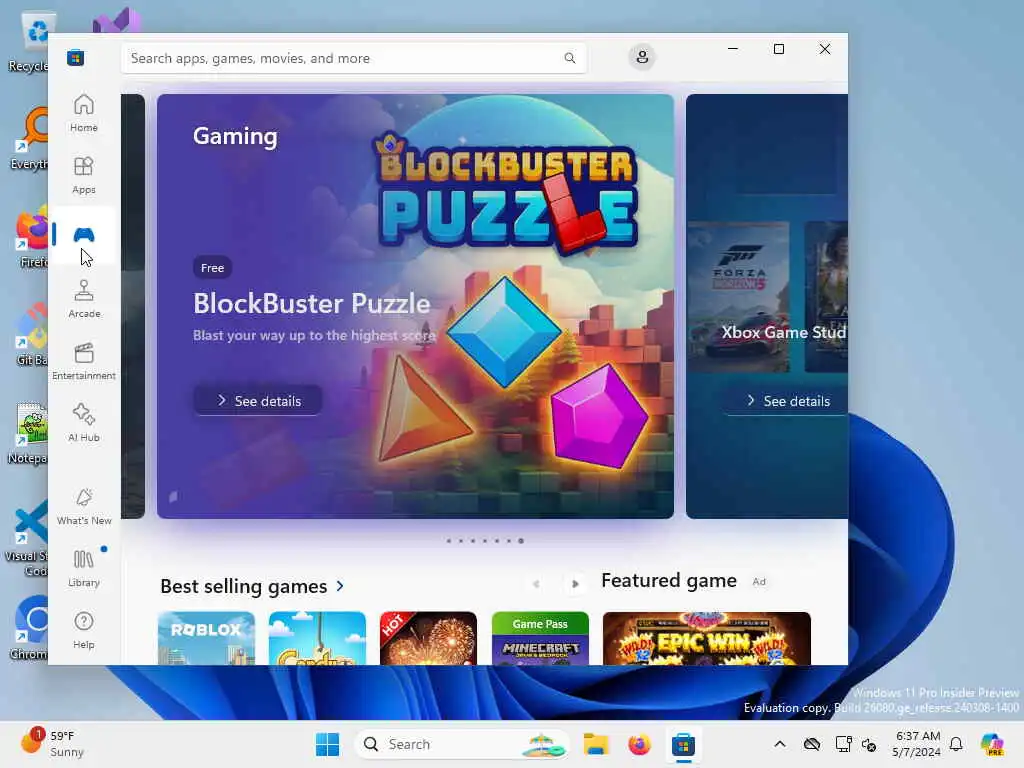Image resolution: width=1024 pixels, height=768 pixels.
Task: Open the Windows Start menu
Action: 327,744
